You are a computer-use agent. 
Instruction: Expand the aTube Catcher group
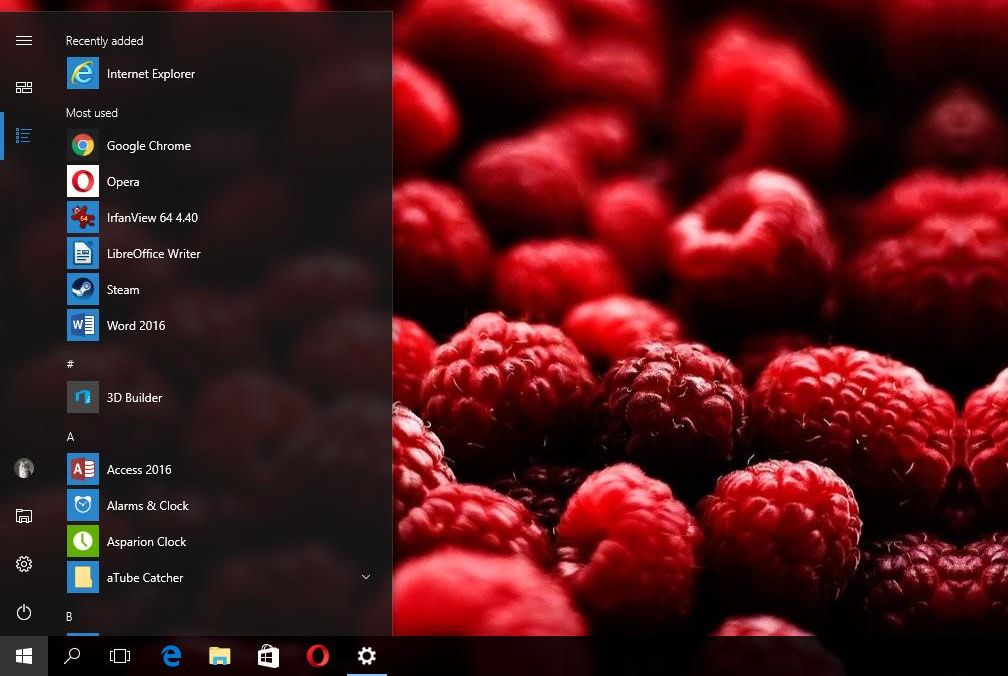[366, 577]
